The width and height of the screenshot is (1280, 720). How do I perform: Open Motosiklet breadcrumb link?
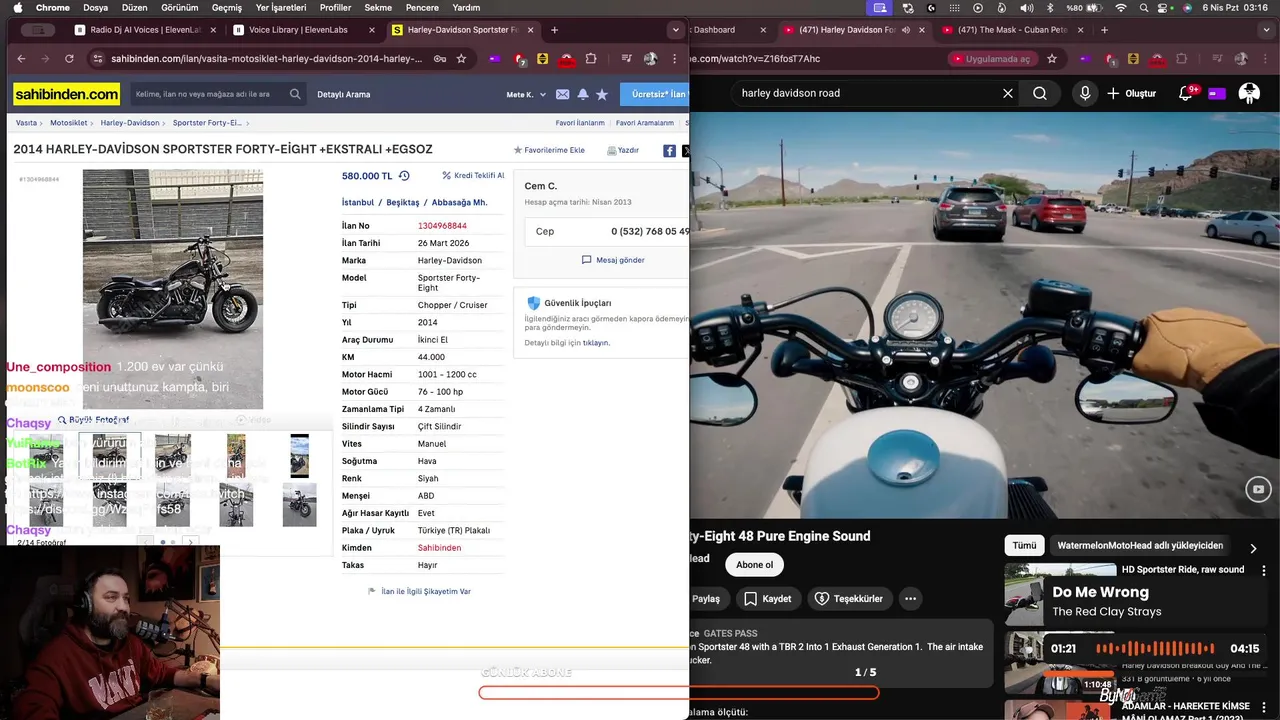click(x=69, y=123)
